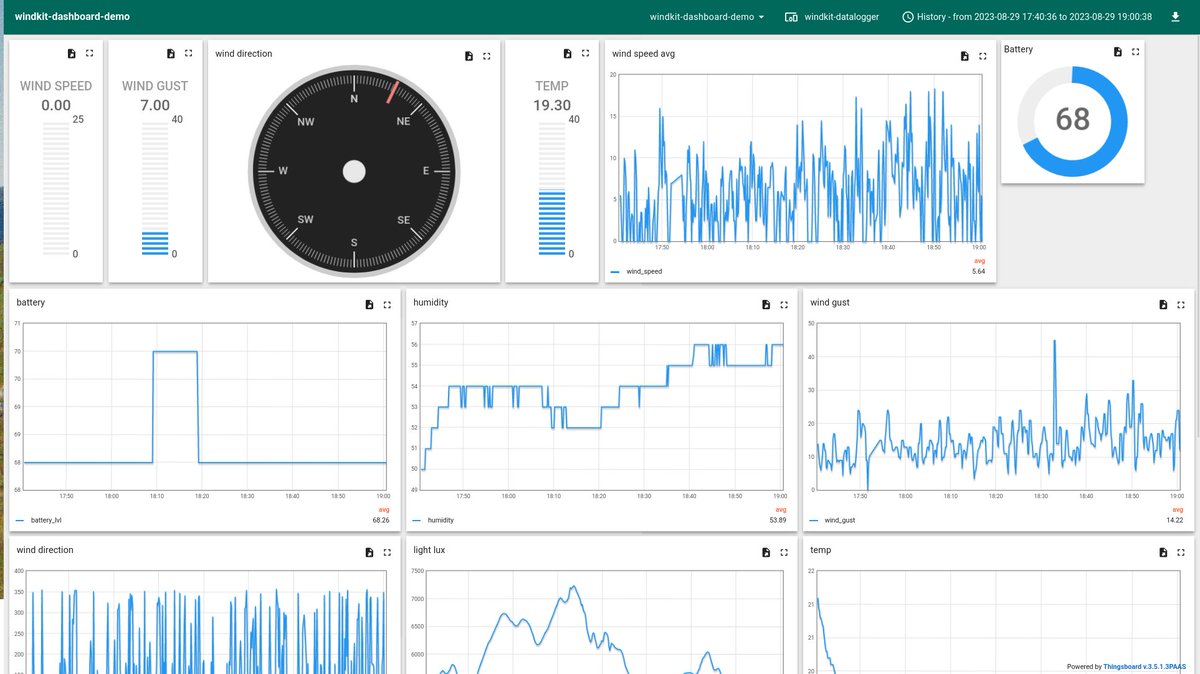Expand battery line chart to fullscreen

point(387,304)
